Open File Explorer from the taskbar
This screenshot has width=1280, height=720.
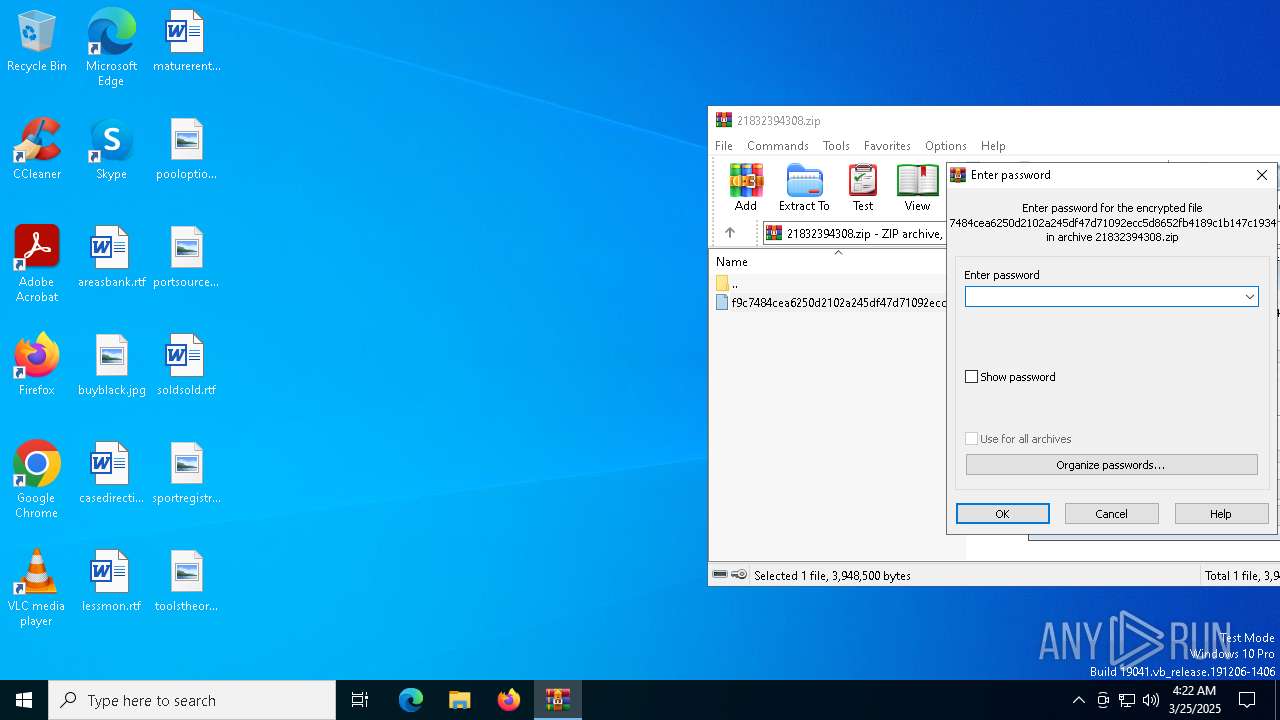(x=460, y=700)
